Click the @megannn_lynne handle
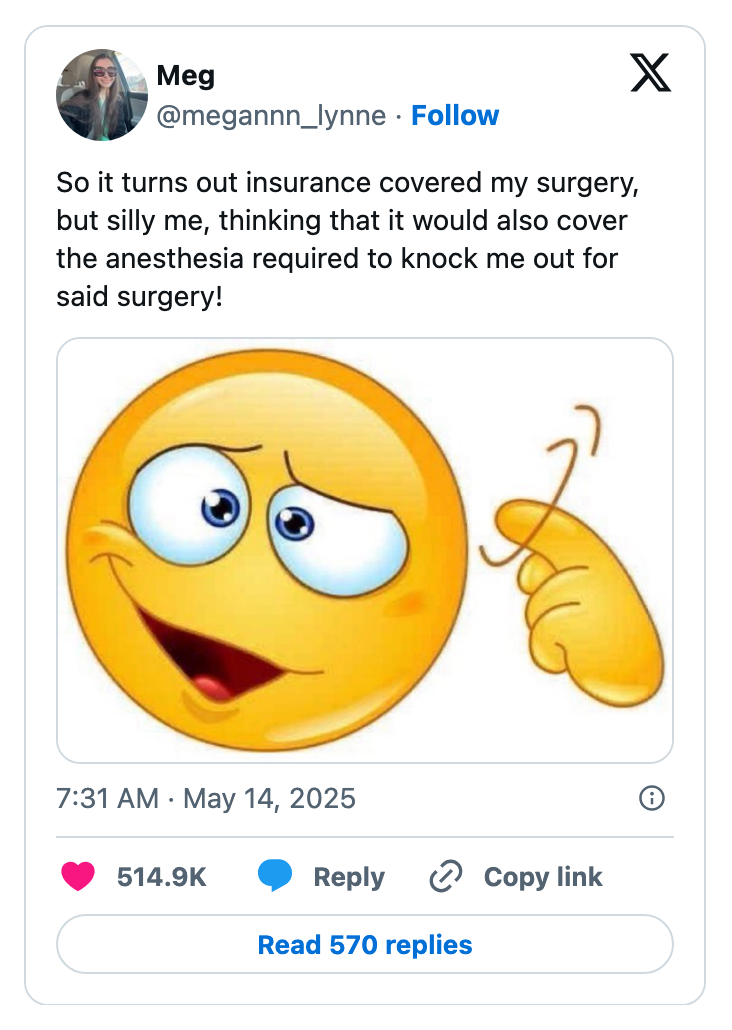Image resolution: width=732 pixels, height=1030 pixels. click(x=268, y=116)
